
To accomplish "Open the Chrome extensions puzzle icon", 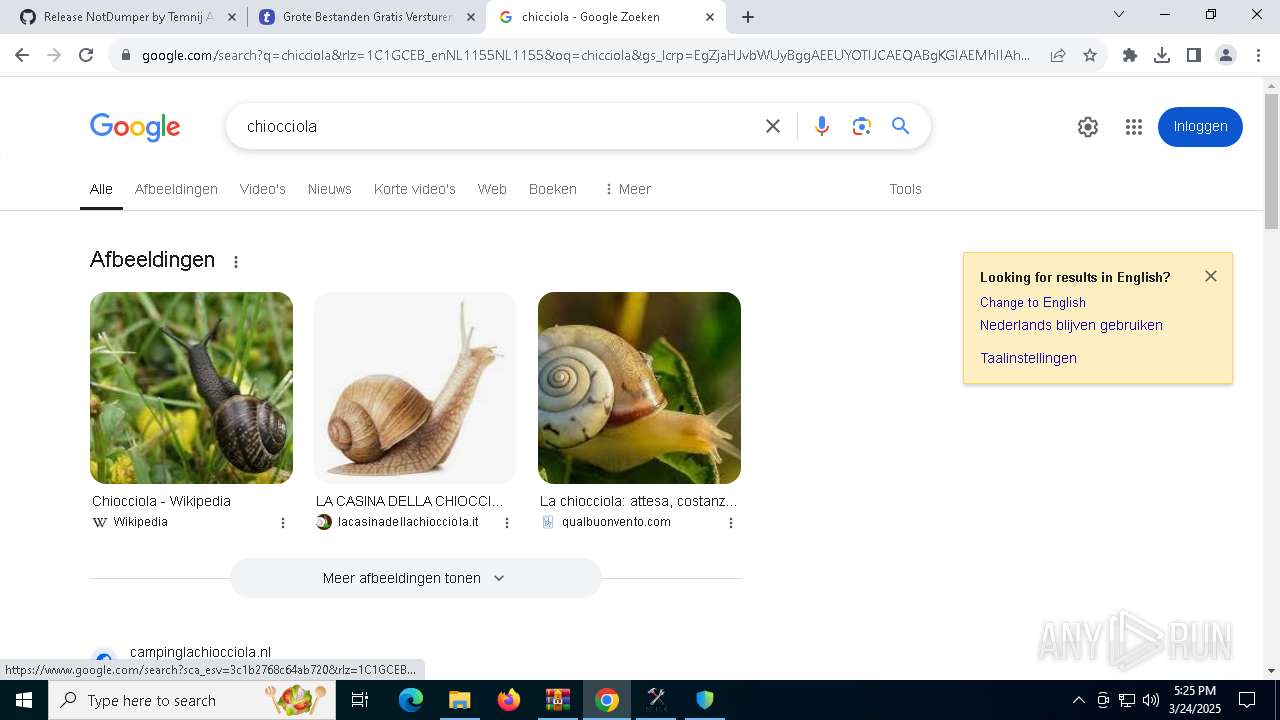I will [1130, 55].
